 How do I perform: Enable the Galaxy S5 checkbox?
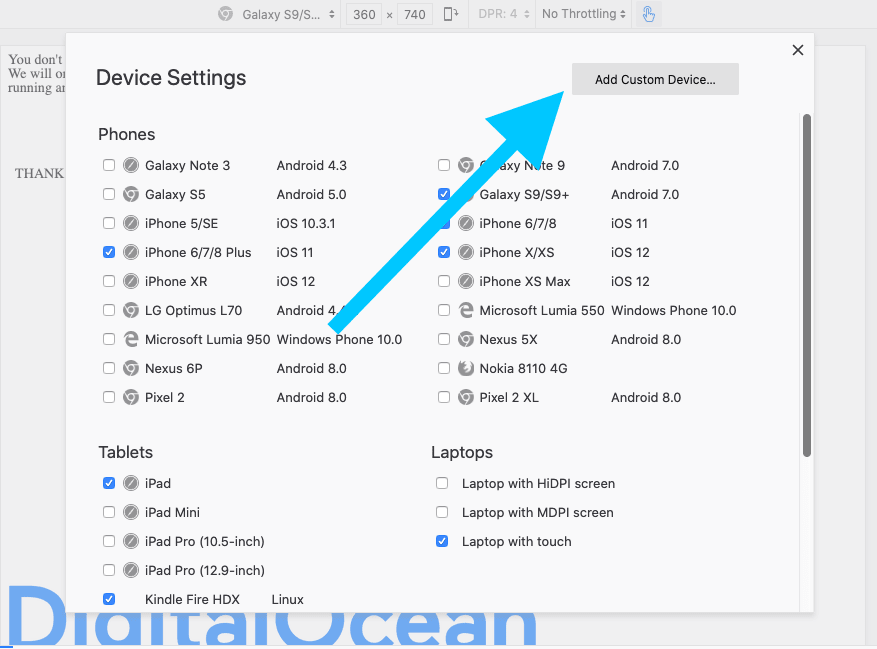109,194
